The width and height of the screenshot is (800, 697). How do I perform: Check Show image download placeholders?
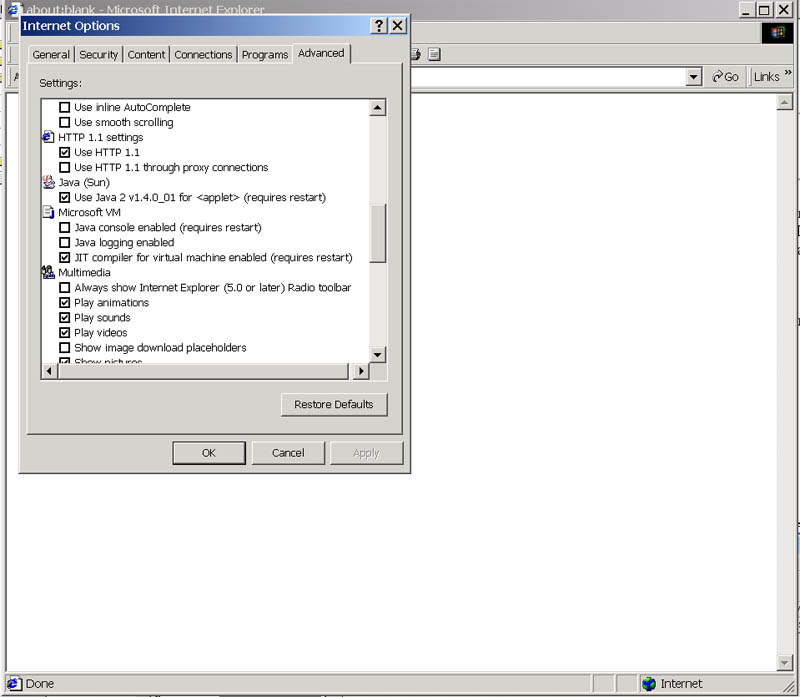coord(65,348)
